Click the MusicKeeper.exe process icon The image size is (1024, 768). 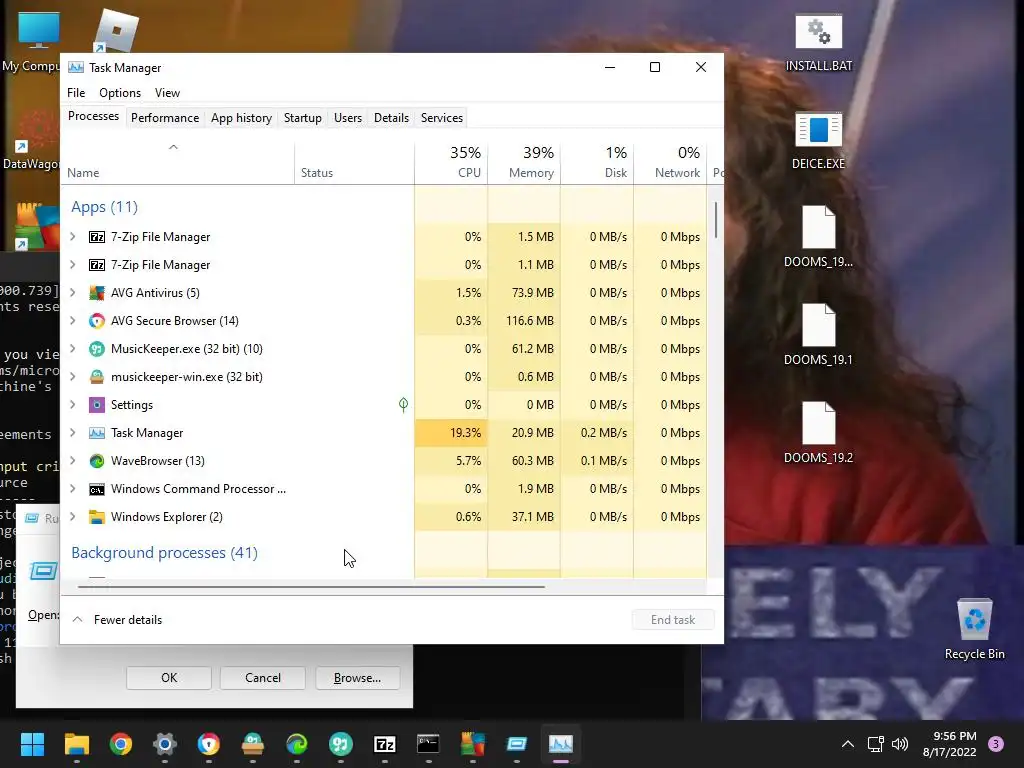(97, 349)
